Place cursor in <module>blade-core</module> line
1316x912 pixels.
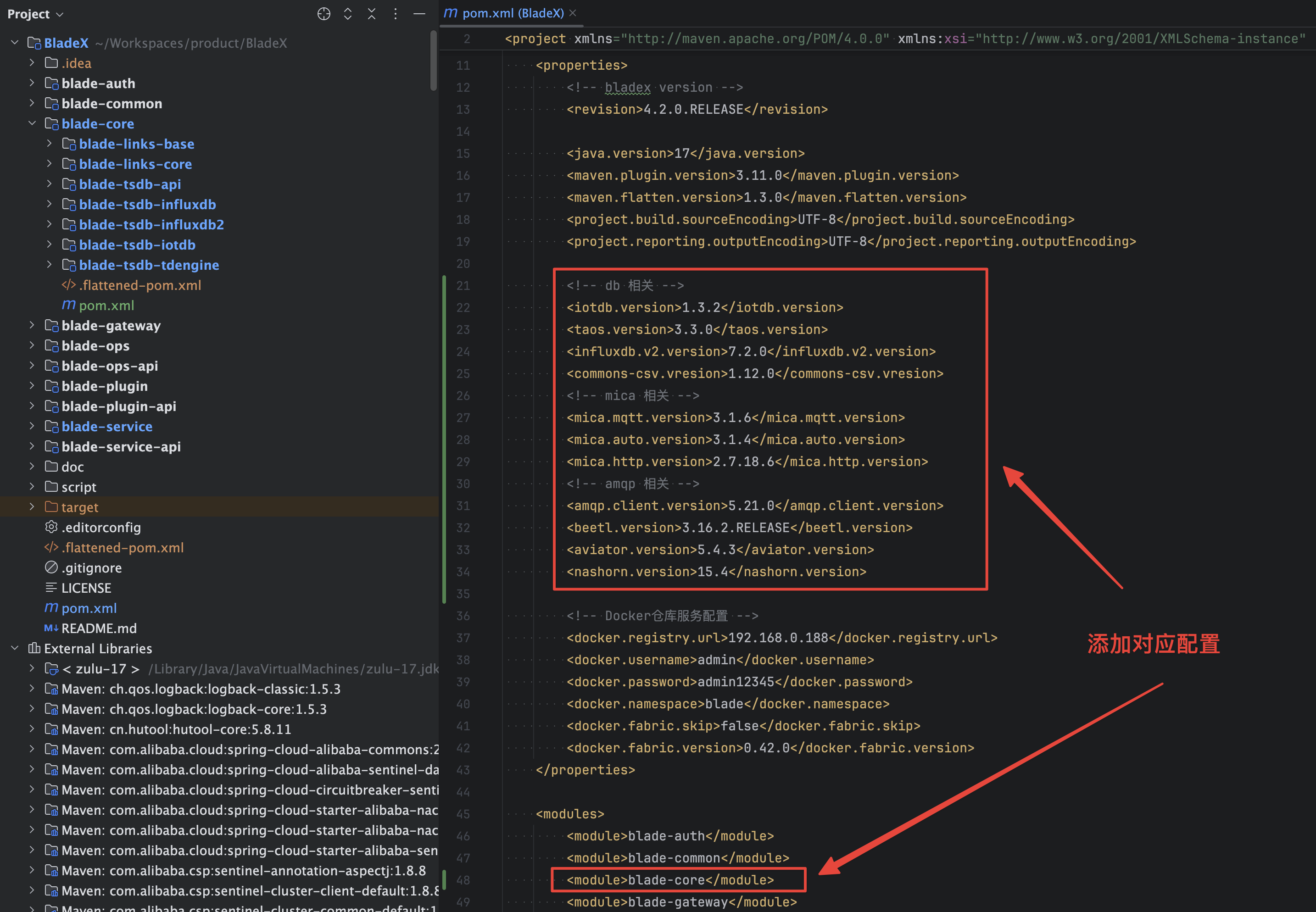[x=670, y=880]
